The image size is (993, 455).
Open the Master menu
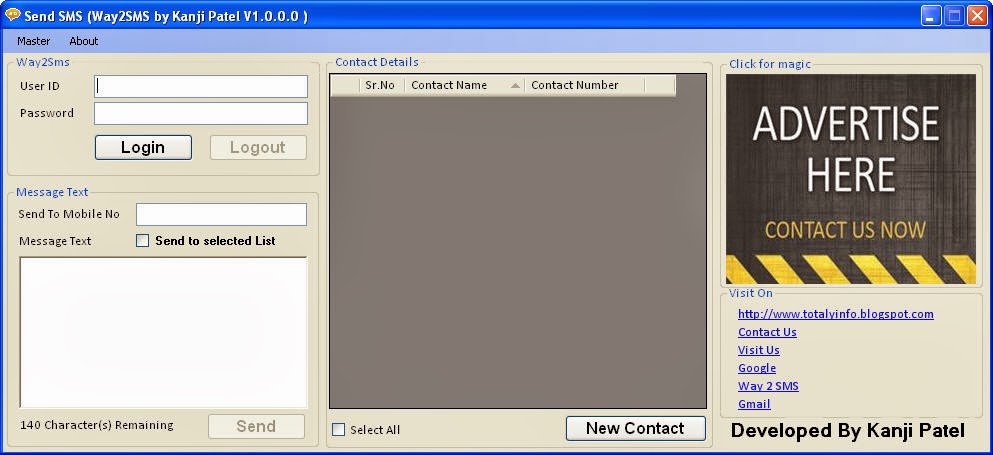coord(34,41)
